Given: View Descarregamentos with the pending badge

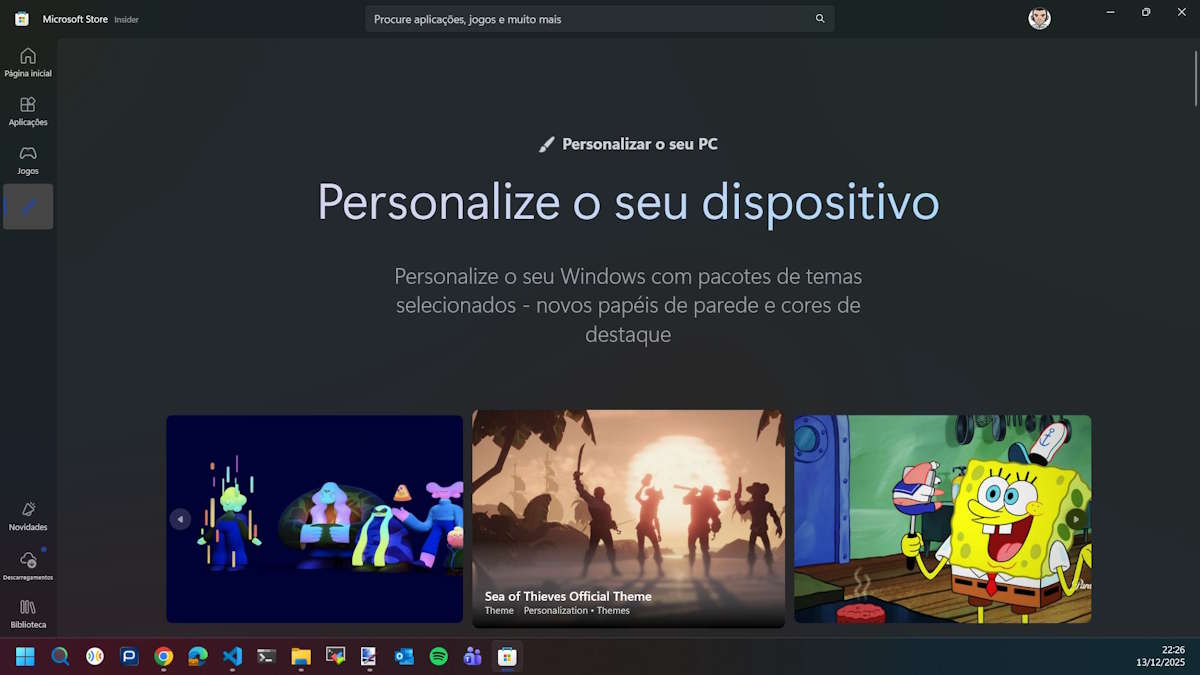Looking at the screenshot, I should pos(28,564).
